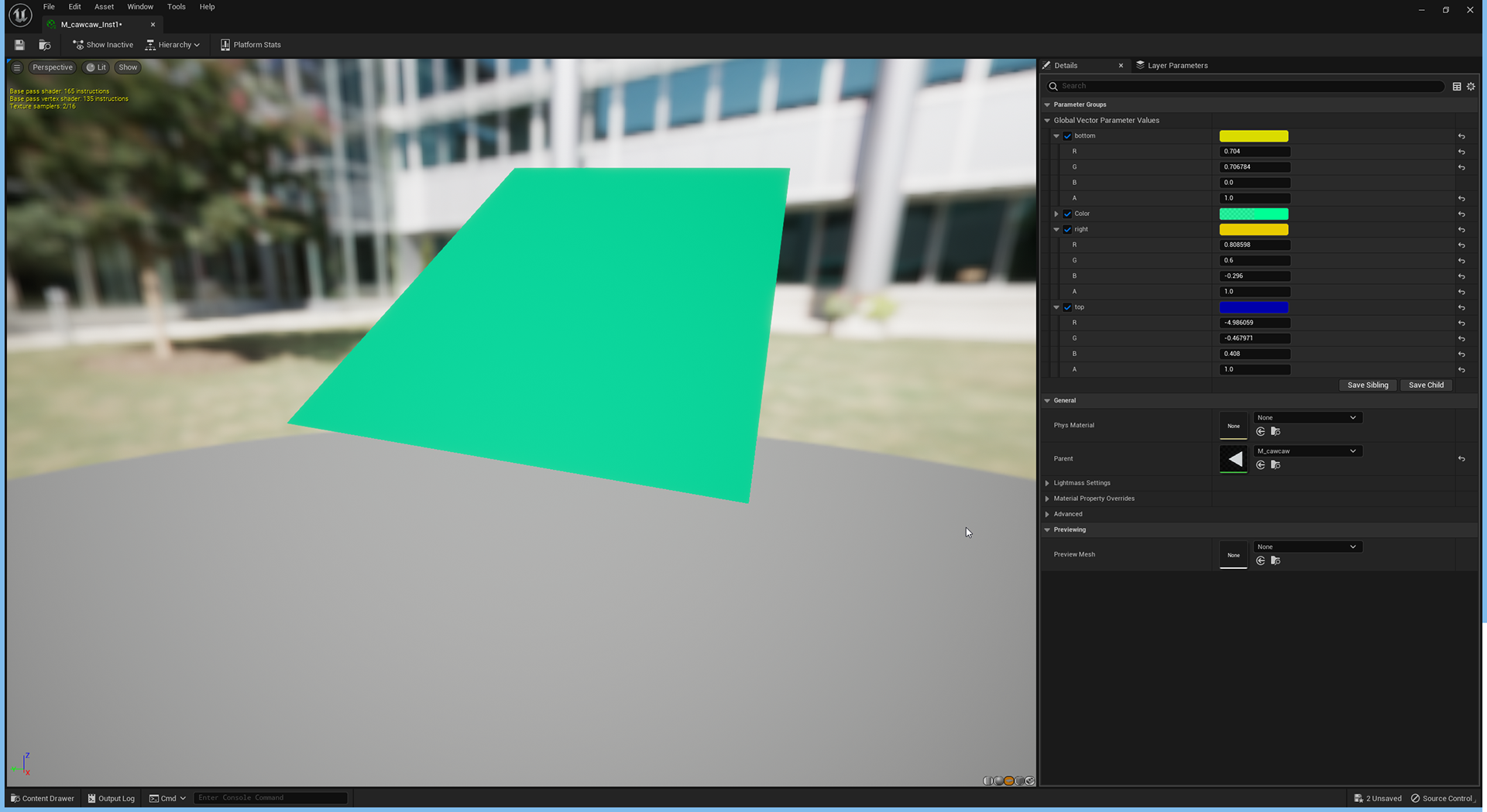
Task: Toggle details property matrix table icon
Action: click(x=1457, y=87)
